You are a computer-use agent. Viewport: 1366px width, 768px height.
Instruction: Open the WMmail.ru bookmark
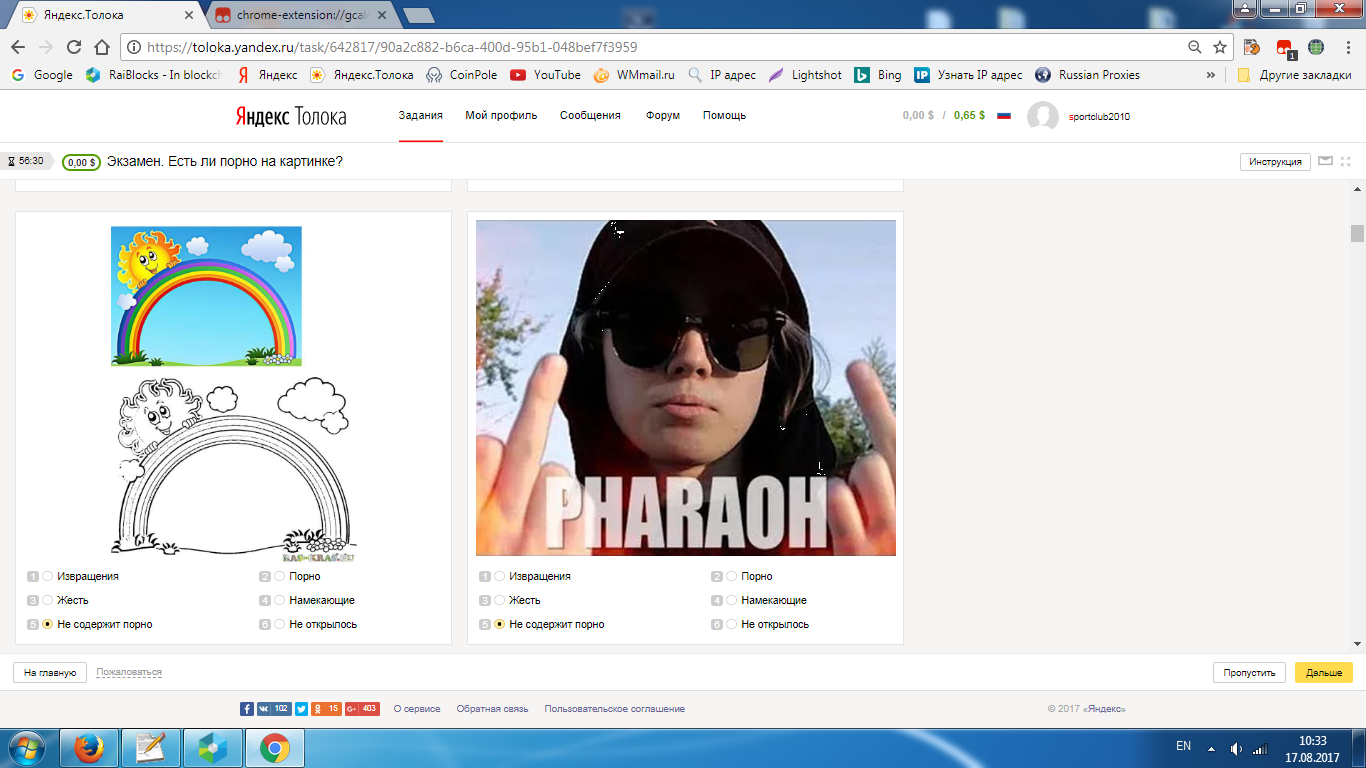(x=634, y=75)
